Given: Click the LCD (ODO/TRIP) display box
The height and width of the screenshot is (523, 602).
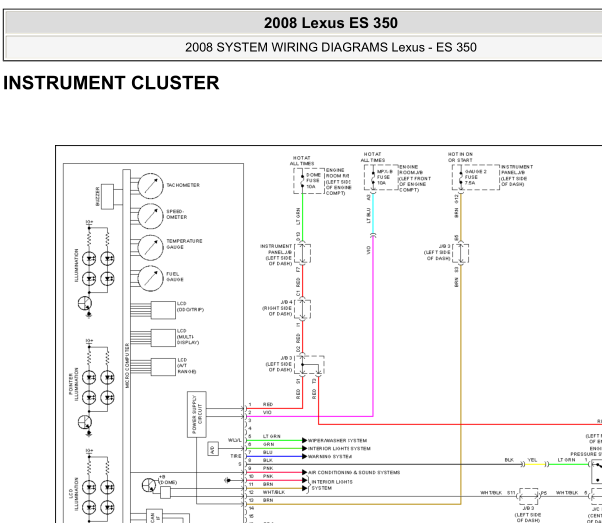Looking at the screenshot, I should click(x=163, y=310).
